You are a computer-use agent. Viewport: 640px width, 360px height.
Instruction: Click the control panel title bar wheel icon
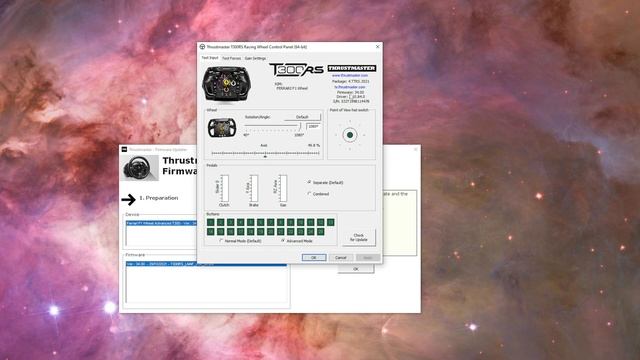202,47
